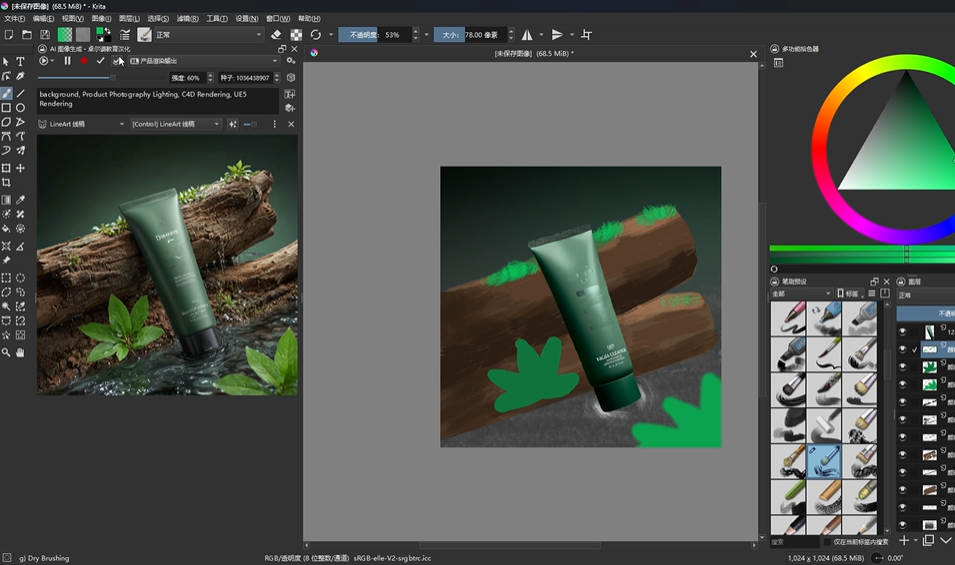This screenshot has width=955, height=565.
Task: Toggle visibility of the selected highlighted layer
Action: 902,349
